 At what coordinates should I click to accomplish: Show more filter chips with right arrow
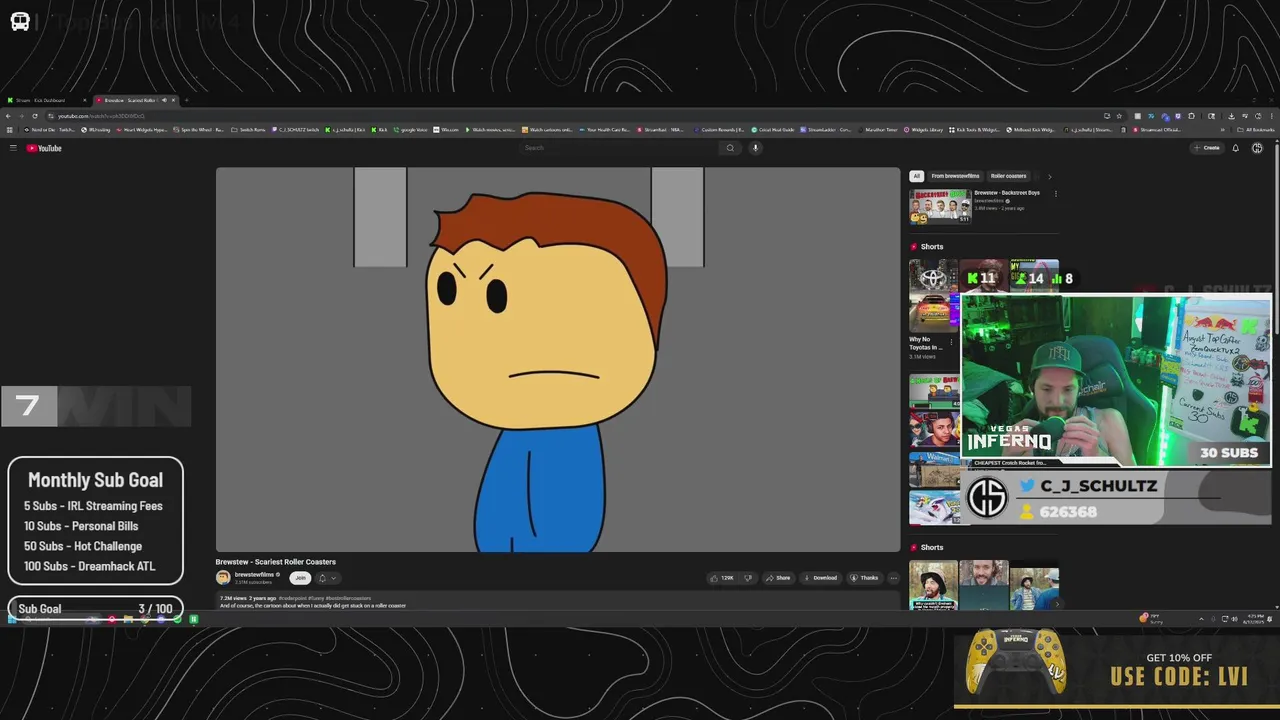(1049, 176)
